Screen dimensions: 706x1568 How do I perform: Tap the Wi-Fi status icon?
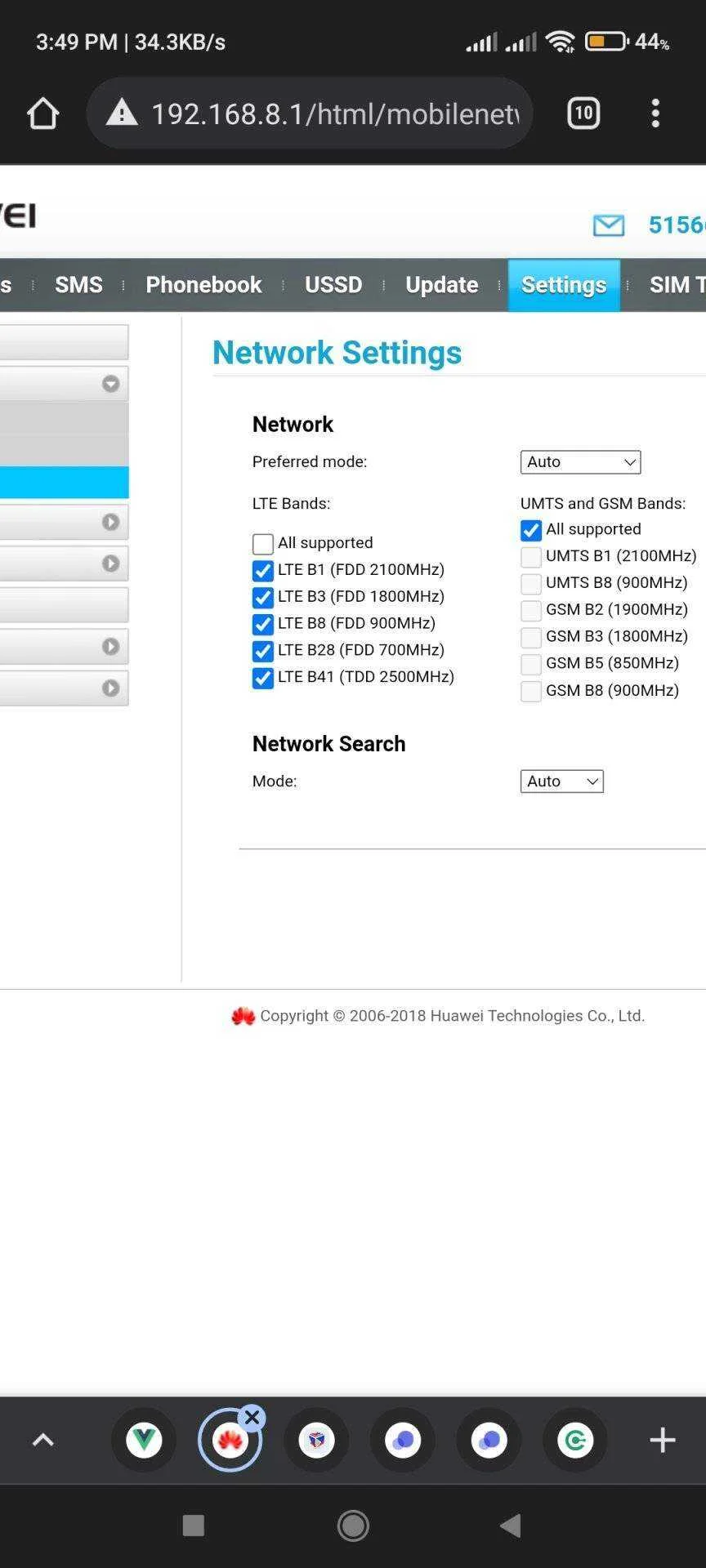(x=561, y=42)
